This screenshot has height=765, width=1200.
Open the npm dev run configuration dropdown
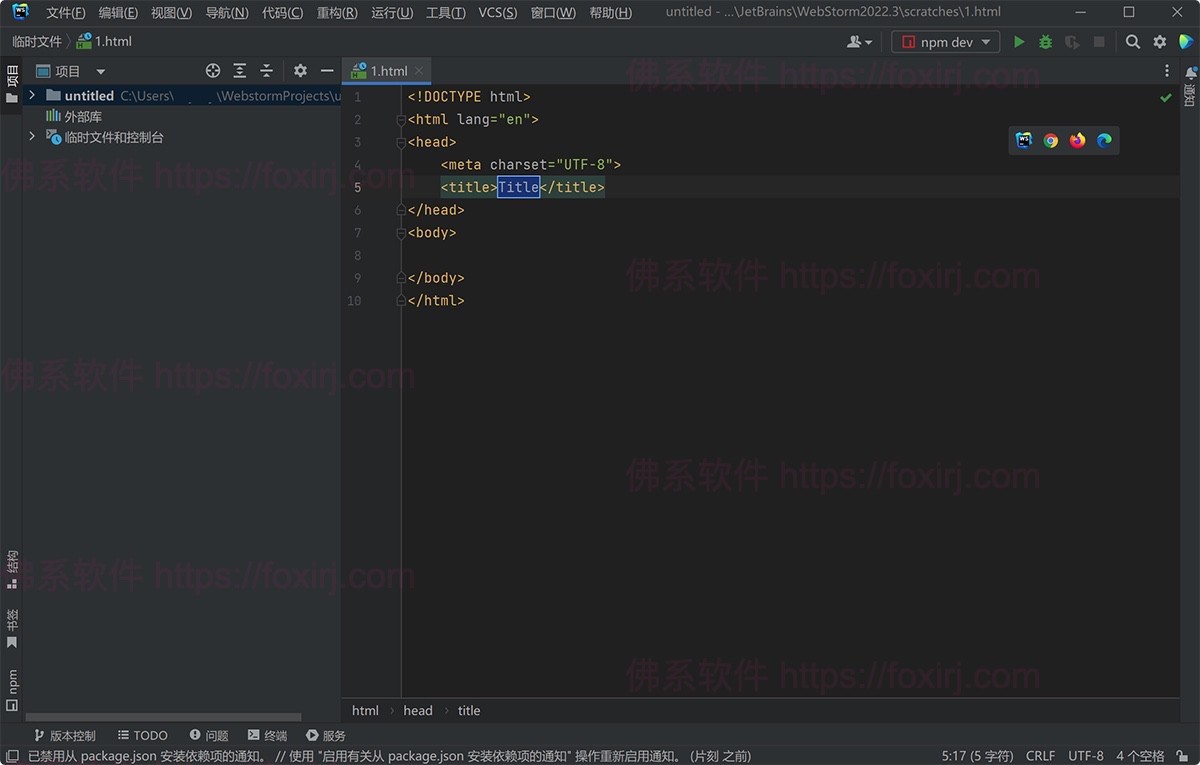(984, 42)
